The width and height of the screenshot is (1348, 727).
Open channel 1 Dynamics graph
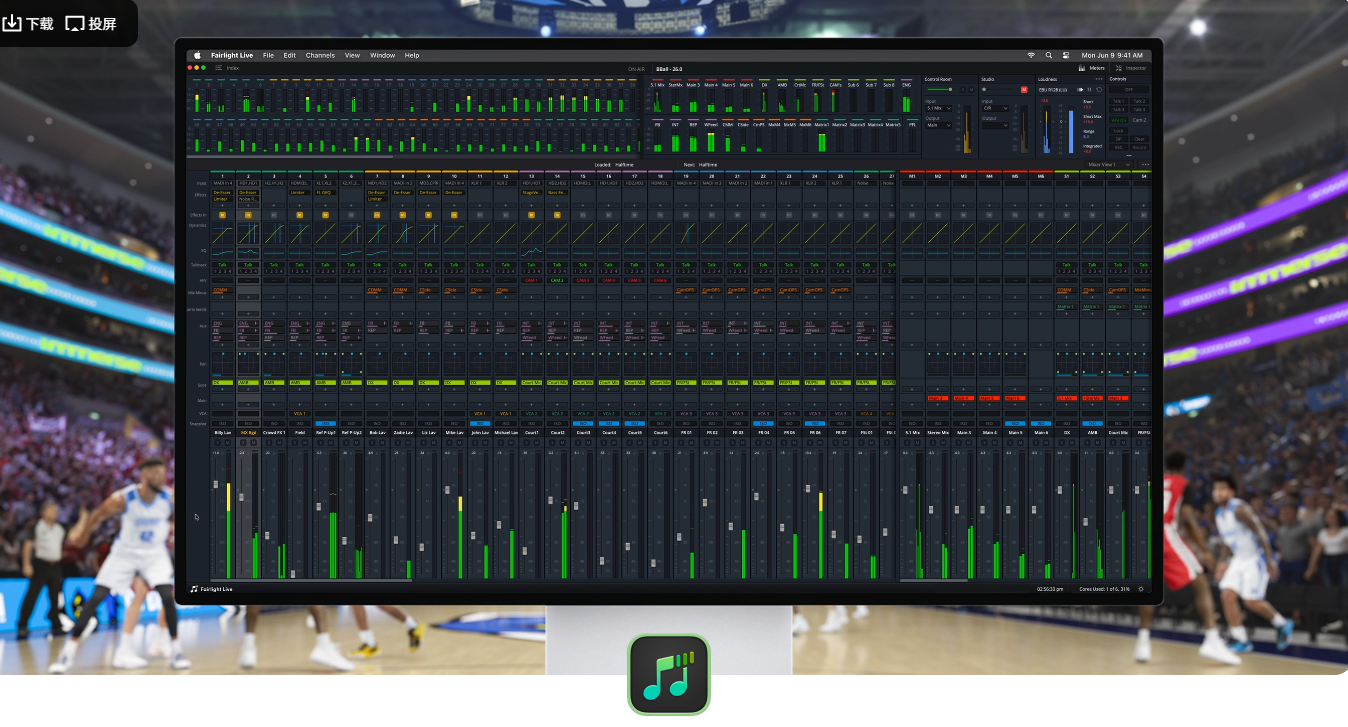click(222, 233)
